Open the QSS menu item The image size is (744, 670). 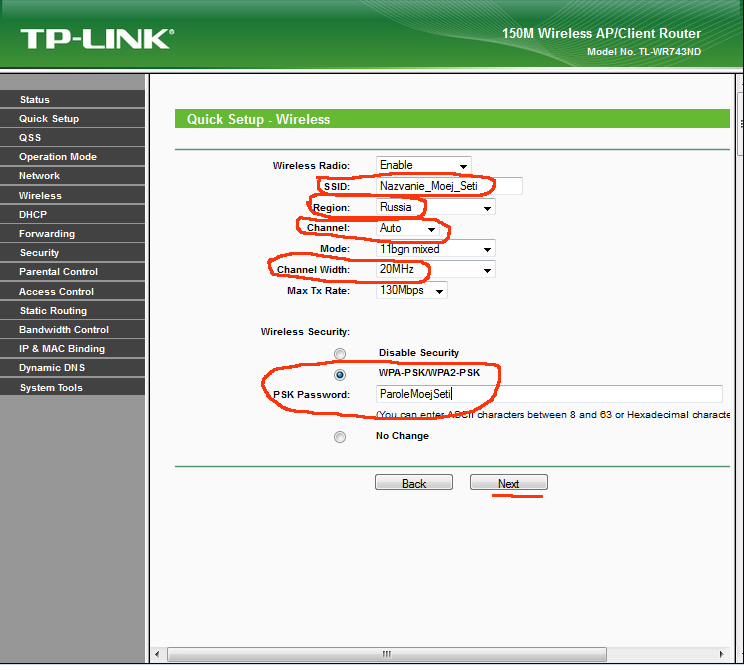point(73,138)
